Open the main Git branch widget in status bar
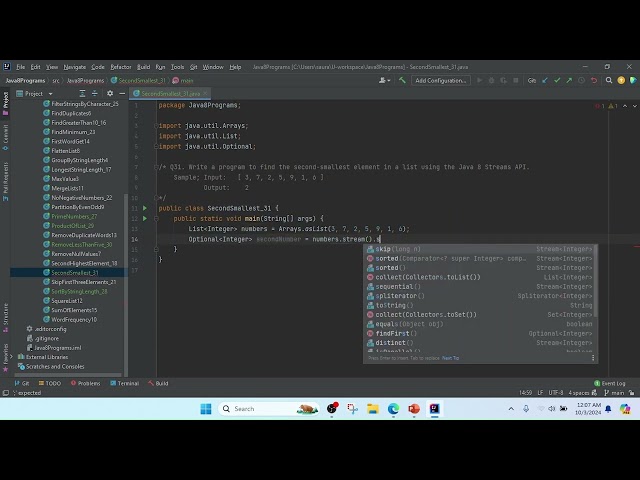 click(614, 393)
